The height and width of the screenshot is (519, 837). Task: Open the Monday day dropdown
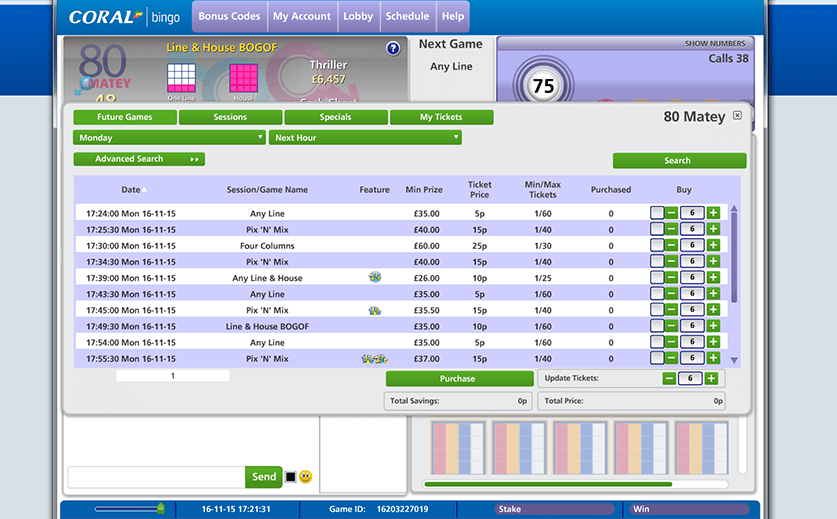click(169, 138)
